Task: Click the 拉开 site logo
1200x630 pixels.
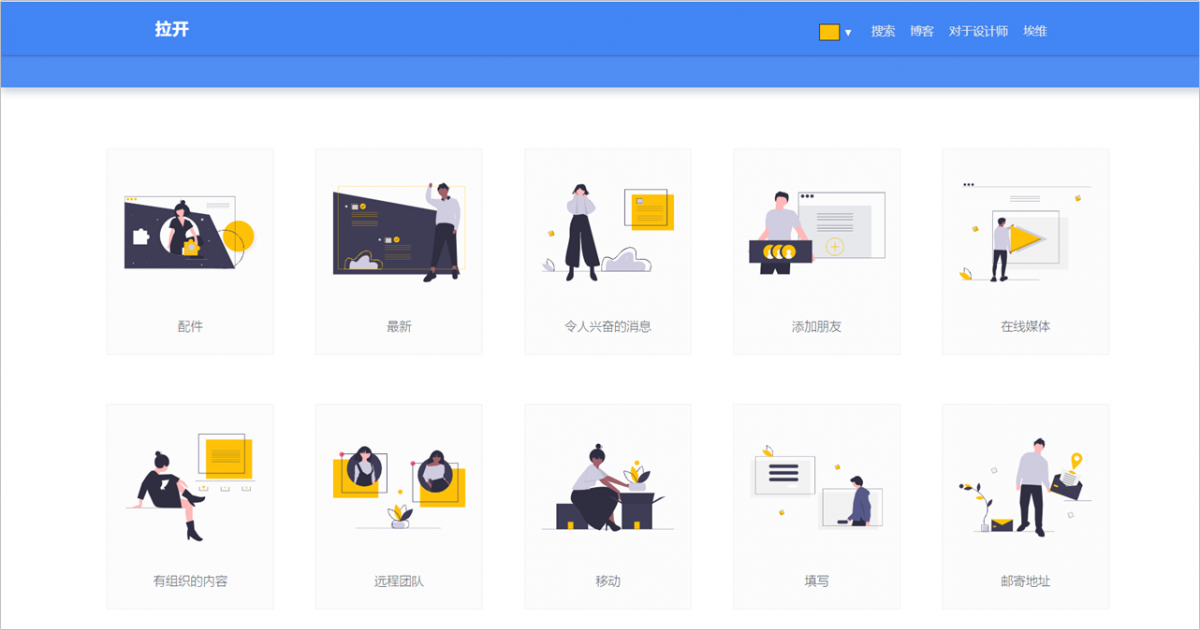Action: point(170,29)
